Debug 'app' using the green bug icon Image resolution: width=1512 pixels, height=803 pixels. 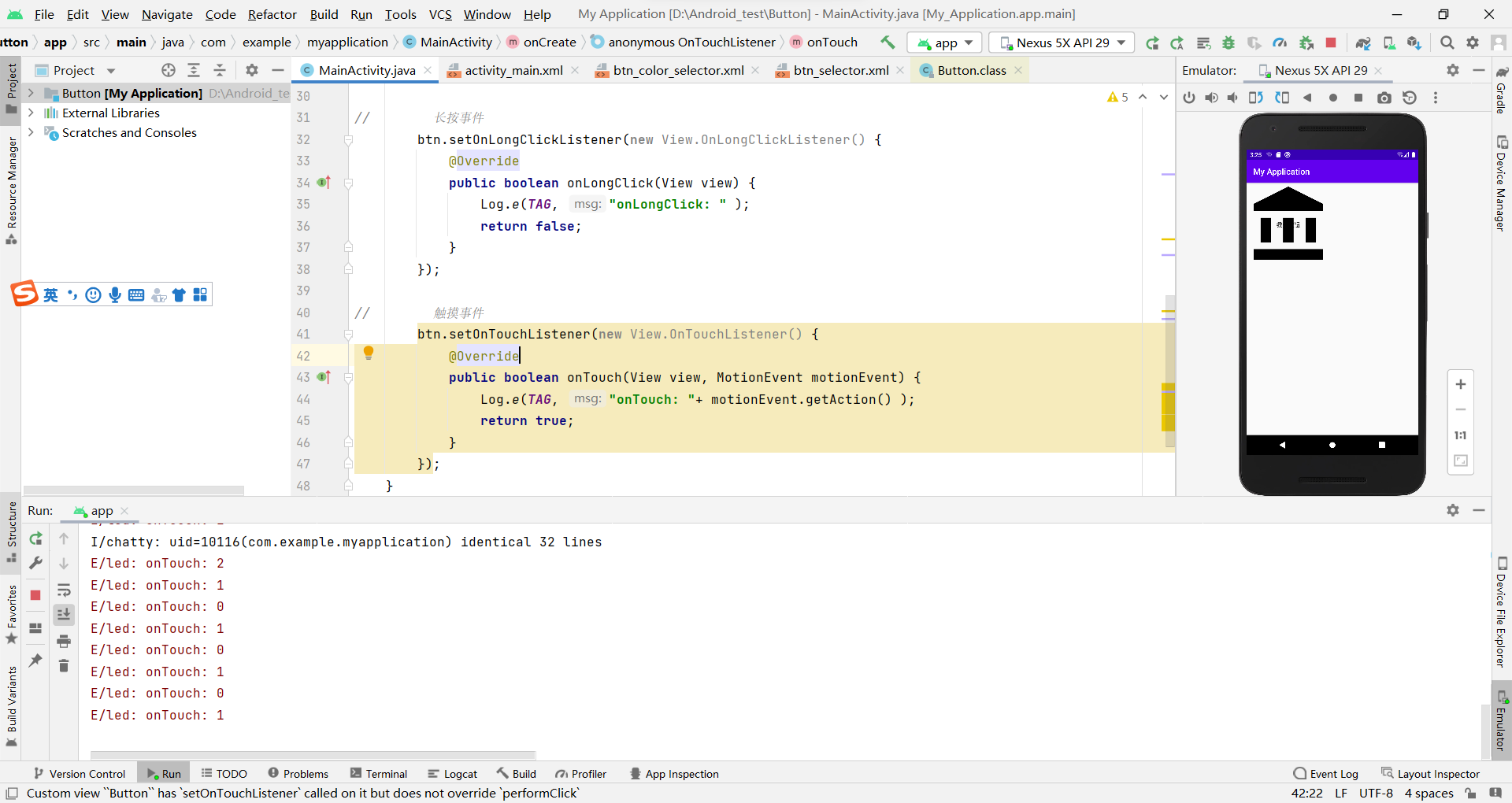(1228, 43)
